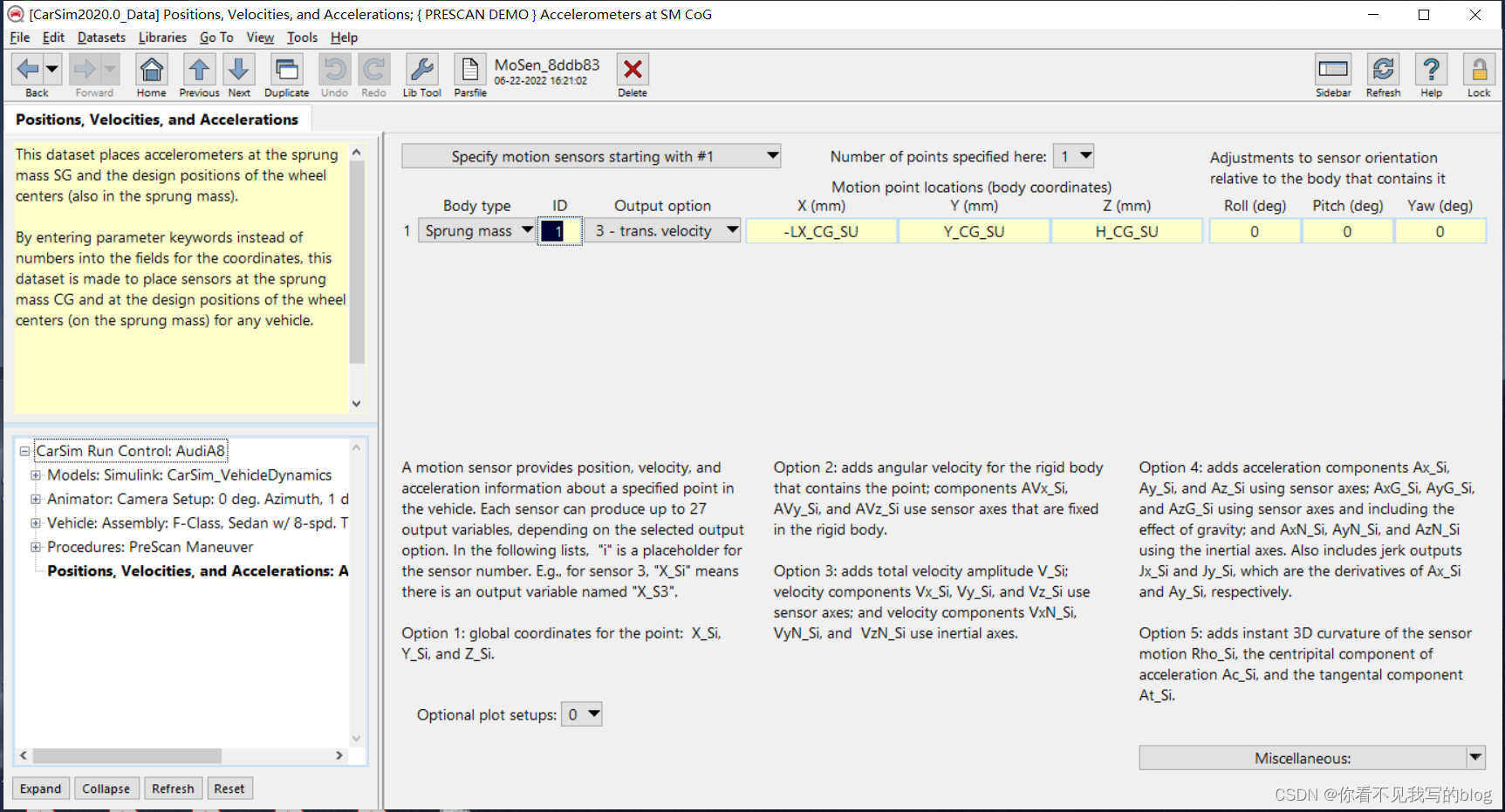Open the Parsfile viewer
Screen dimensions: 1505x812
point(469,69)
